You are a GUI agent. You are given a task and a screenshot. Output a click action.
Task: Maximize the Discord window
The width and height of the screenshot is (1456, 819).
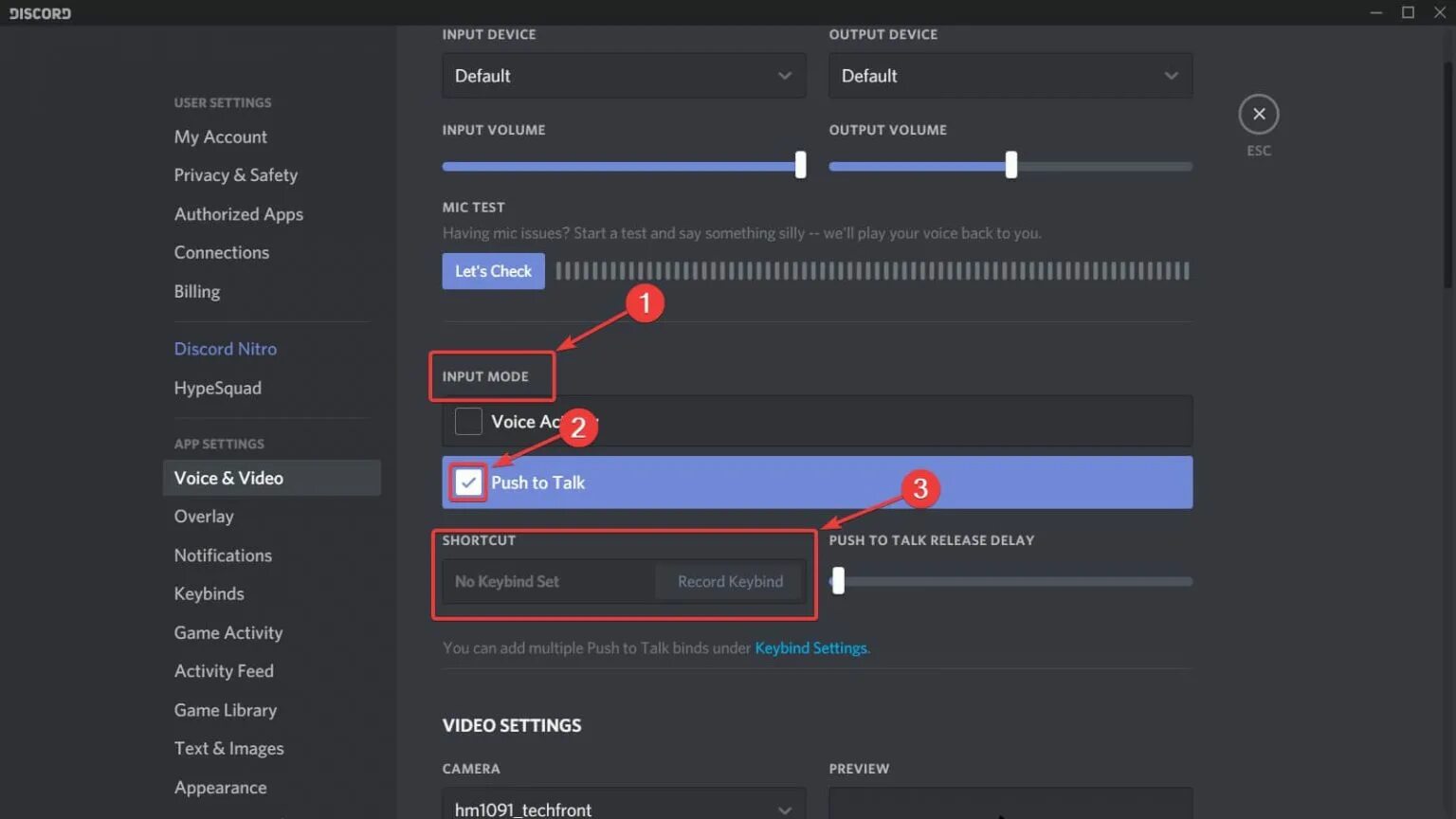pyautogui.click(x=1408, y=12)
